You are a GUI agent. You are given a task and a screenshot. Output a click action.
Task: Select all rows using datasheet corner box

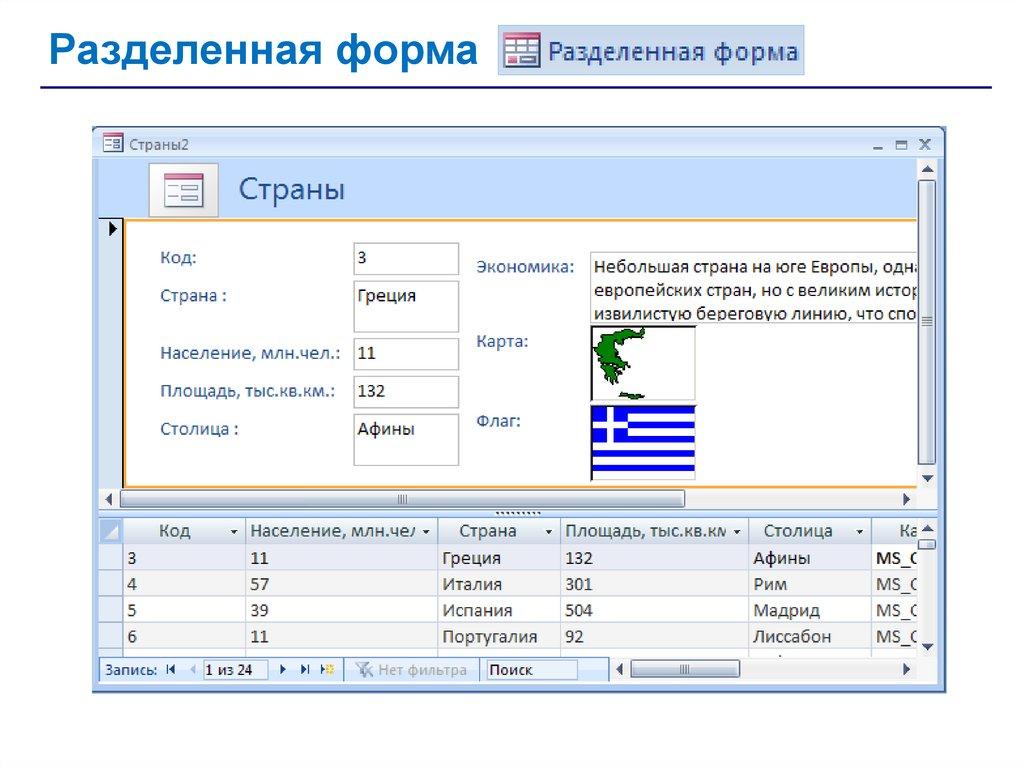pos(110,532)
